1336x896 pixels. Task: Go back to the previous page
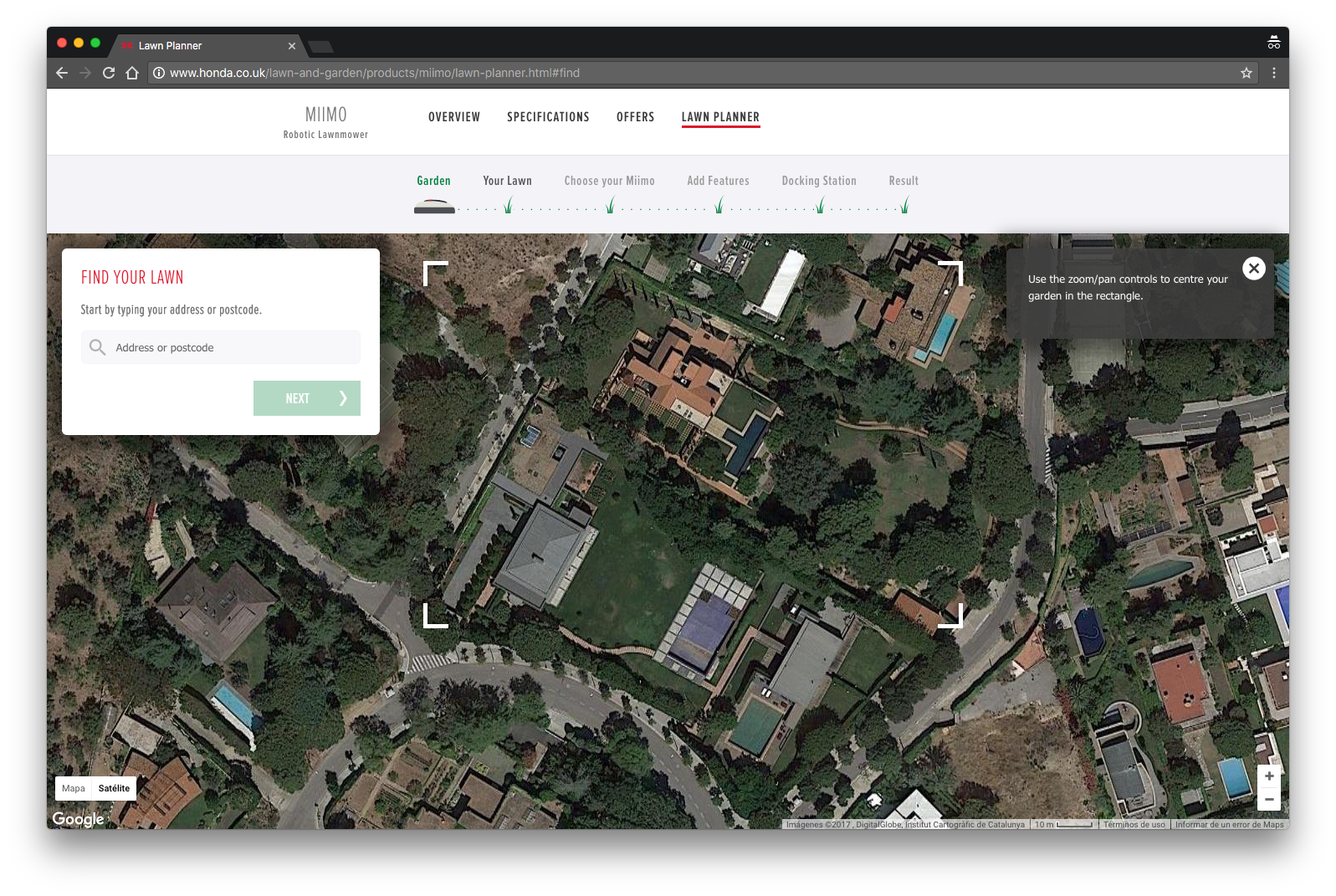coord(62,73)
